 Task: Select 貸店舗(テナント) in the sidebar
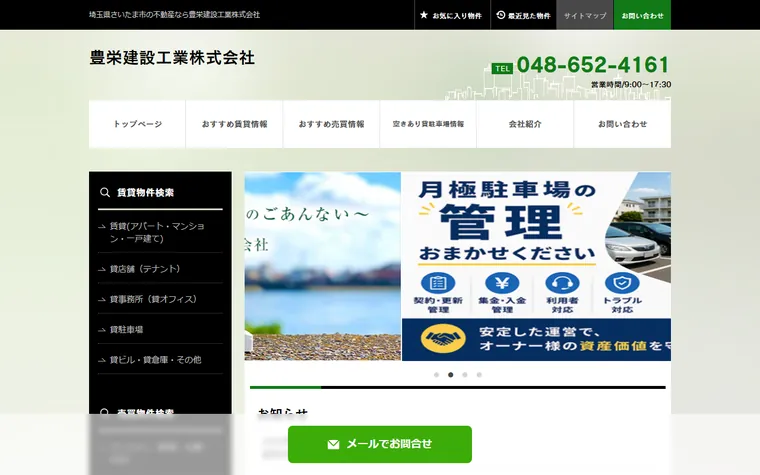(x=160, y=269)
